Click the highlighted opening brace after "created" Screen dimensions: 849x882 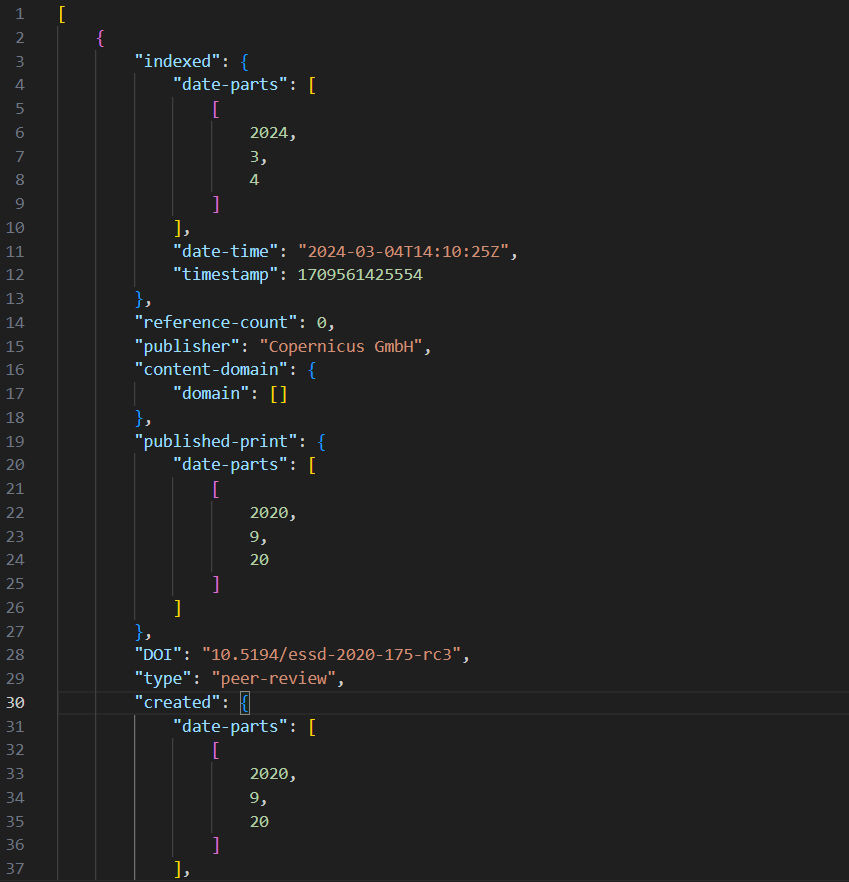click(245, 703)
